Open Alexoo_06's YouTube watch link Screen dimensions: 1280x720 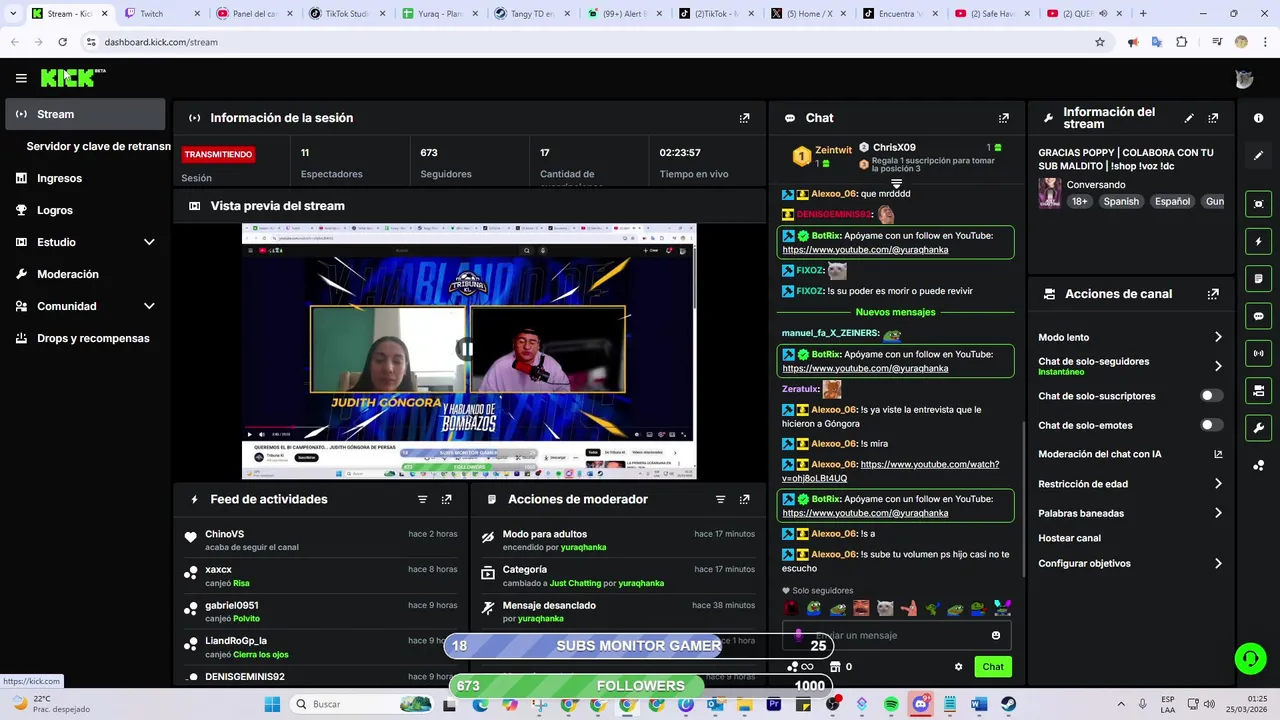coord(889,471)
